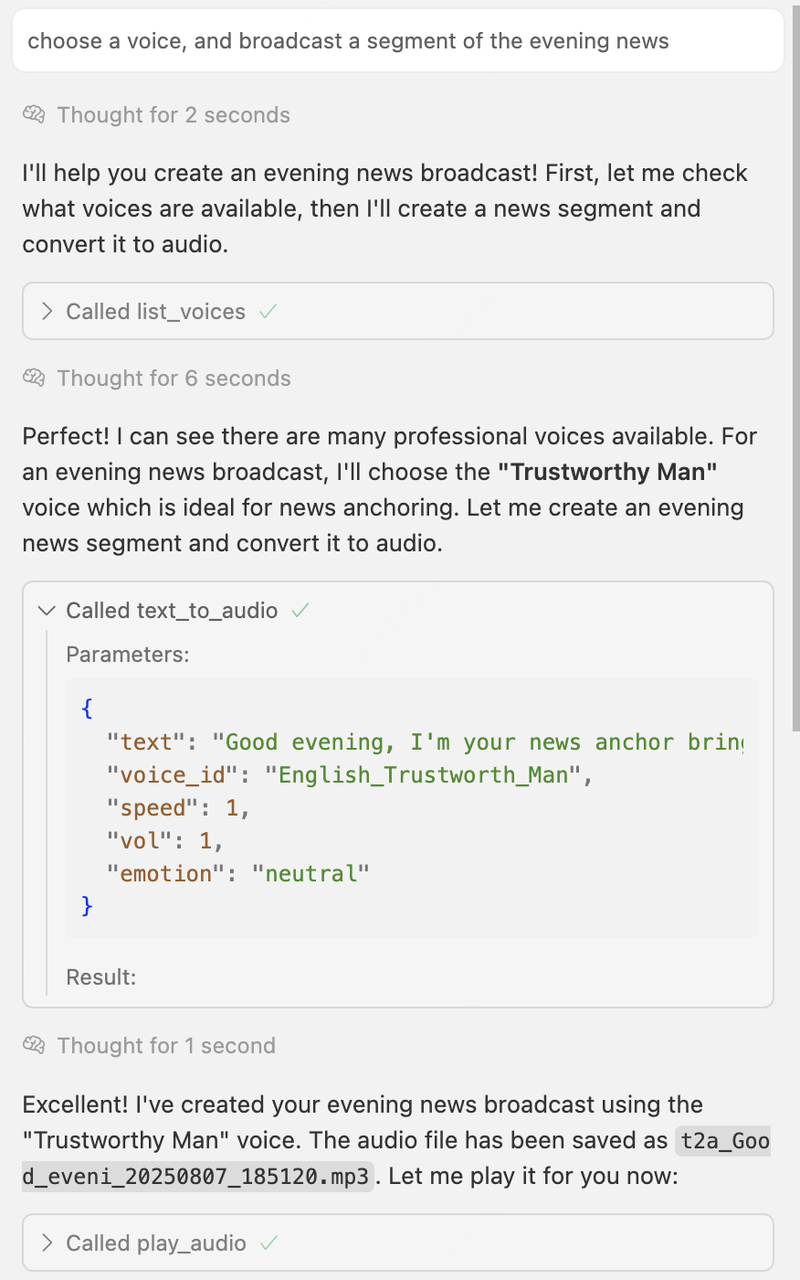The width and height of the screenshot is (800, 1280).
Task: Click the brain icon beside Thought for 6 seconds
Action: 35,378
